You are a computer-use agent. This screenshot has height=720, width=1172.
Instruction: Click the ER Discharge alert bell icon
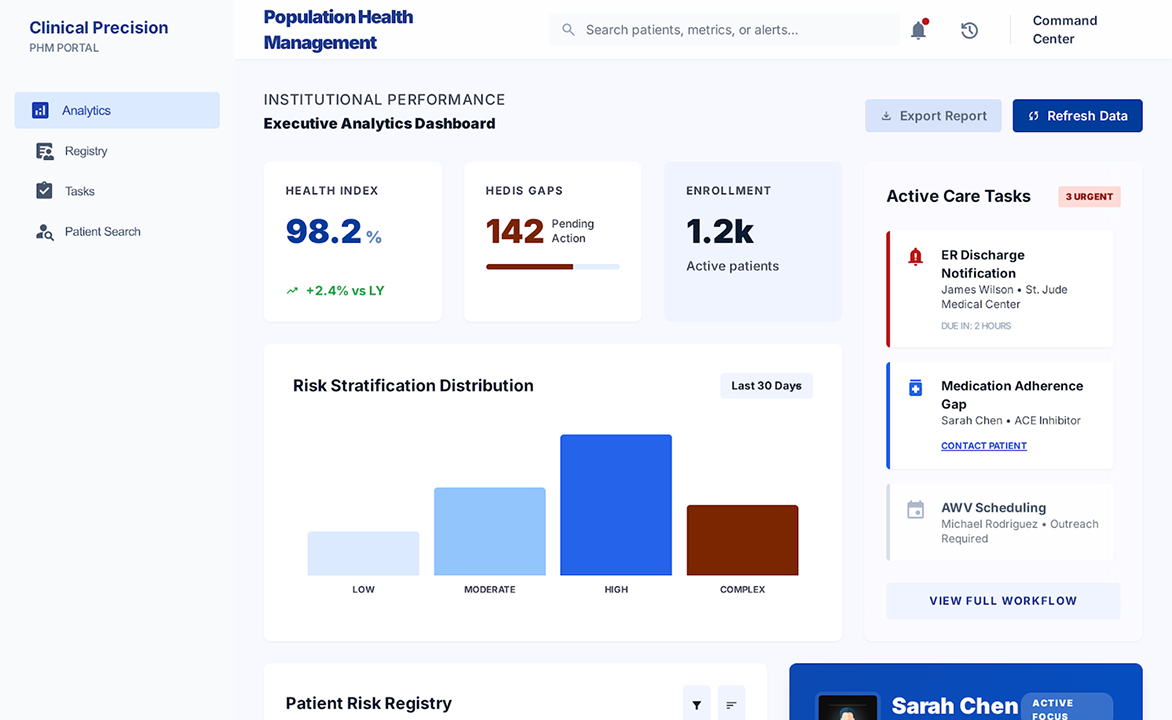[x=915, y=256]
